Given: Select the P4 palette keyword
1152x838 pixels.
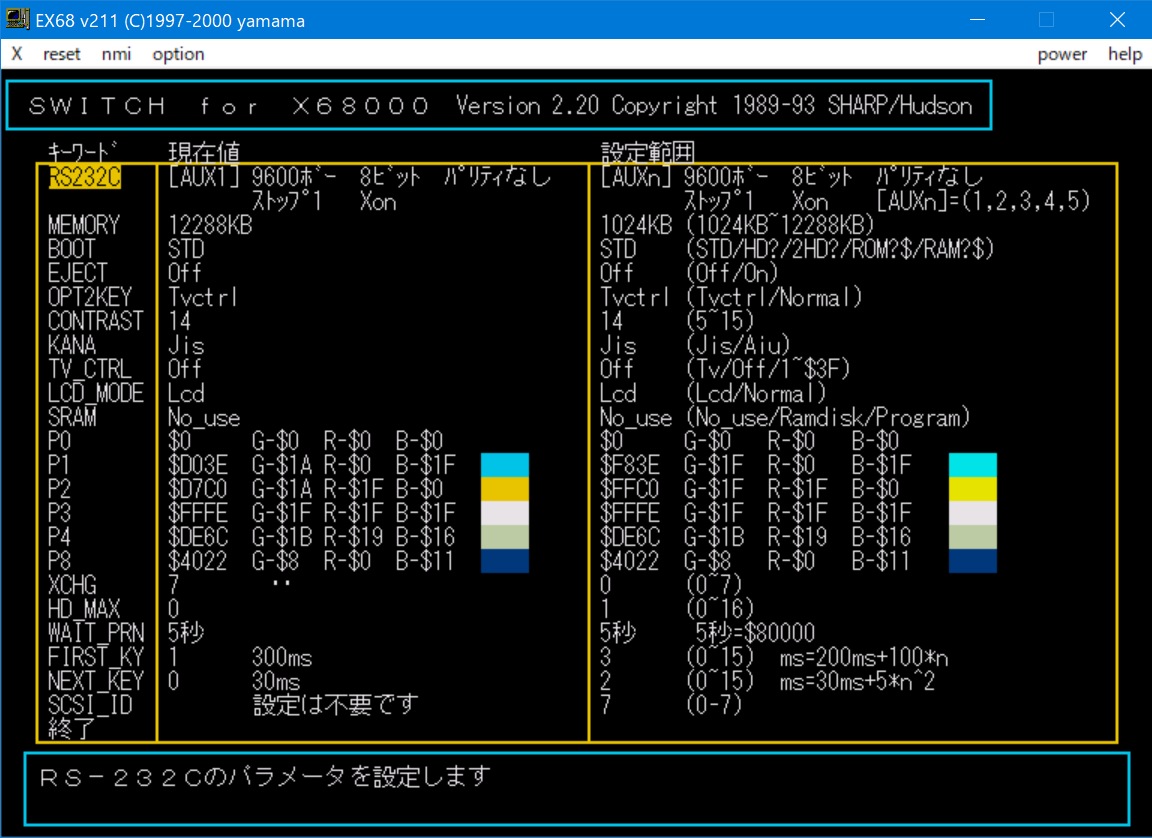Looking at the screenshot, I should [x=60, y=538].
